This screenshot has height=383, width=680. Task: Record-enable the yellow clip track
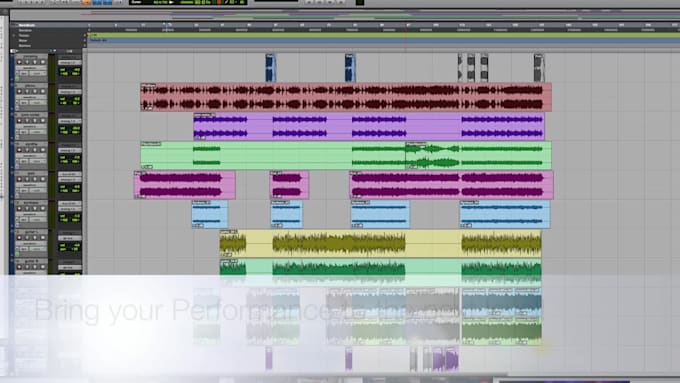click(x=19, y=238)
